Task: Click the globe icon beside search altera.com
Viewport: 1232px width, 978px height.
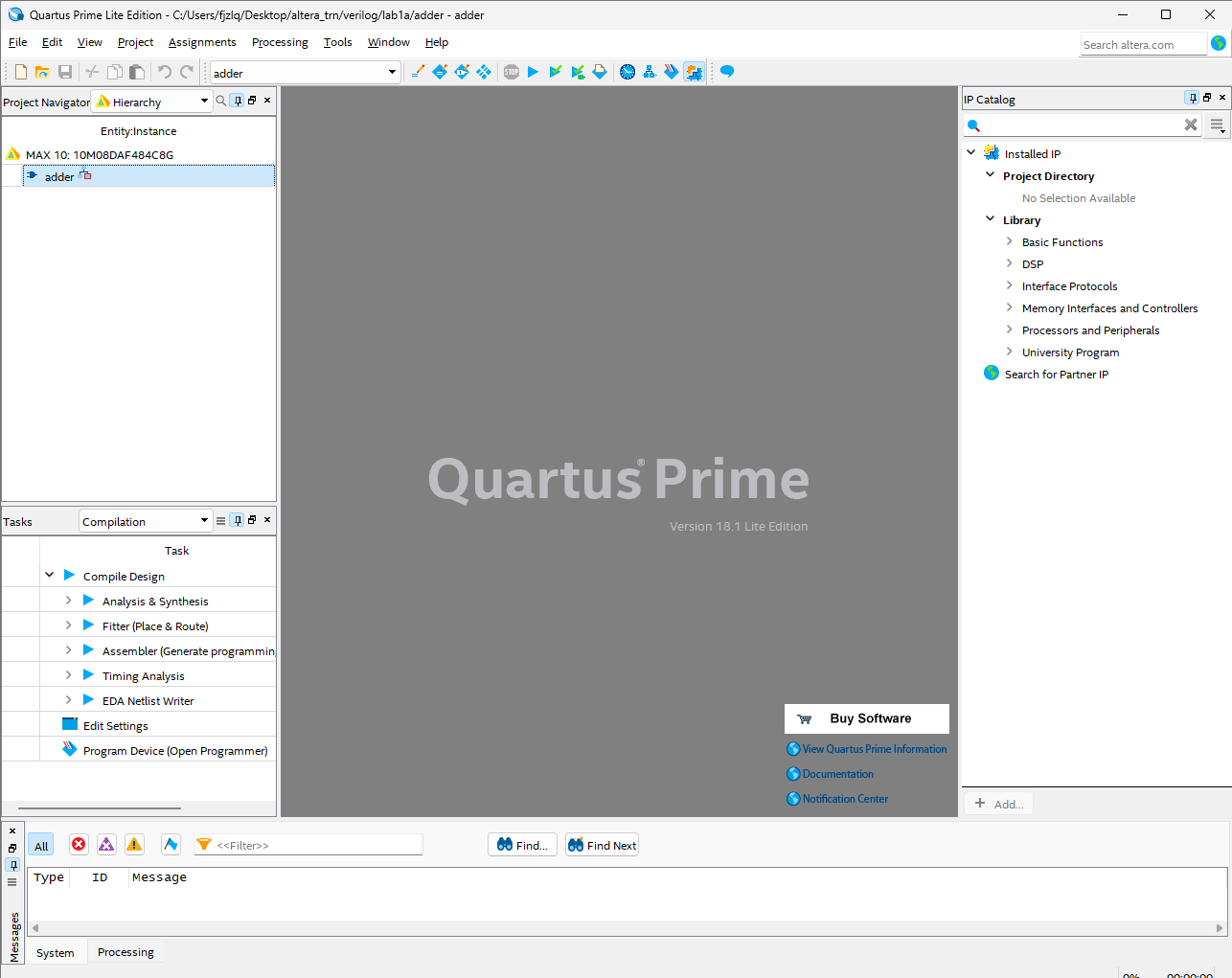Action: point(1219,43)
